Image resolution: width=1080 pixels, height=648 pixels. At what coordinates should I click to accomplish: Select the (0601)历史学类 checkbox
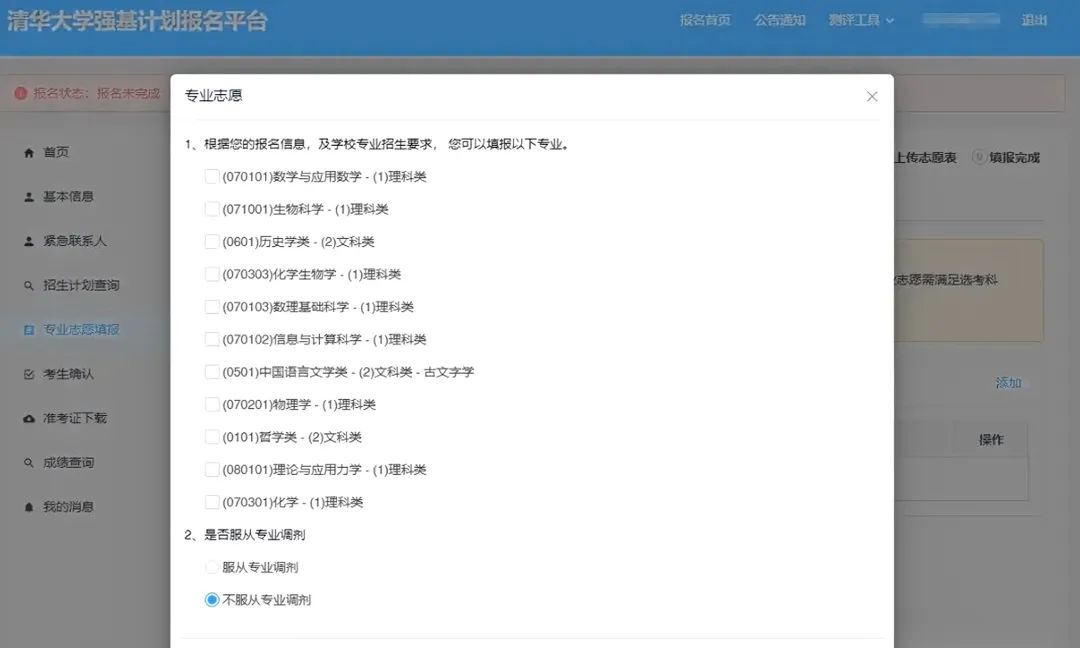click(x=212, y=241)
